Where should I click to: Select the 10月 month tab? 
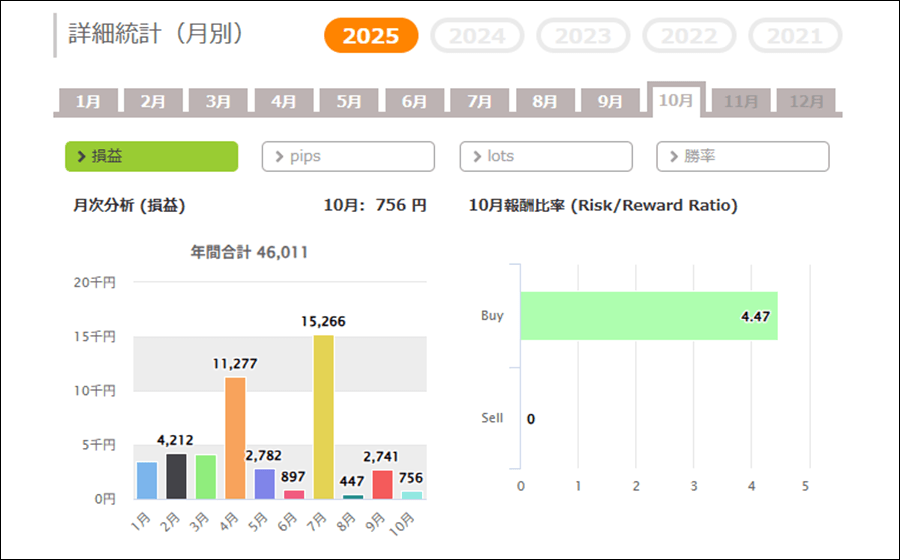[x=676, y=100]
